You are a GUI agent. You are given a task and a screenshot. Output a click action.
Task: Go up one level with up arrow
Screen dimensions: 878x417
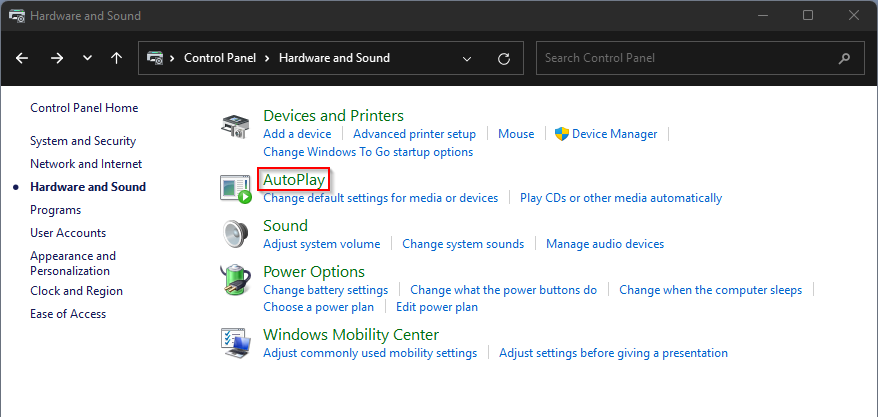click(116, 58)
